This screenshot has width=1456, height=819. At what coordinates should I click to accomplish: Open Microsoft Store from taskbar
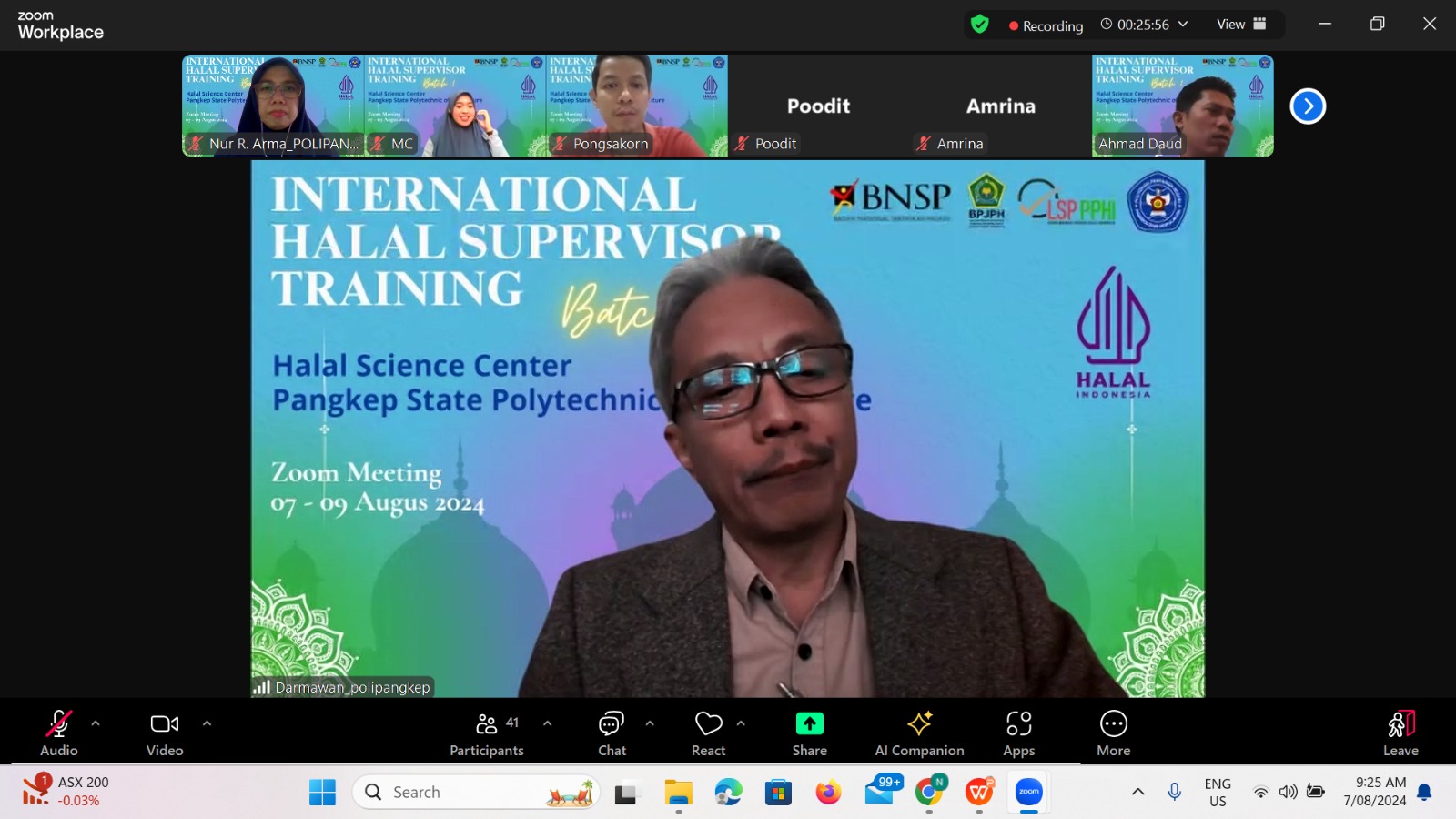(x=778, y=793)
